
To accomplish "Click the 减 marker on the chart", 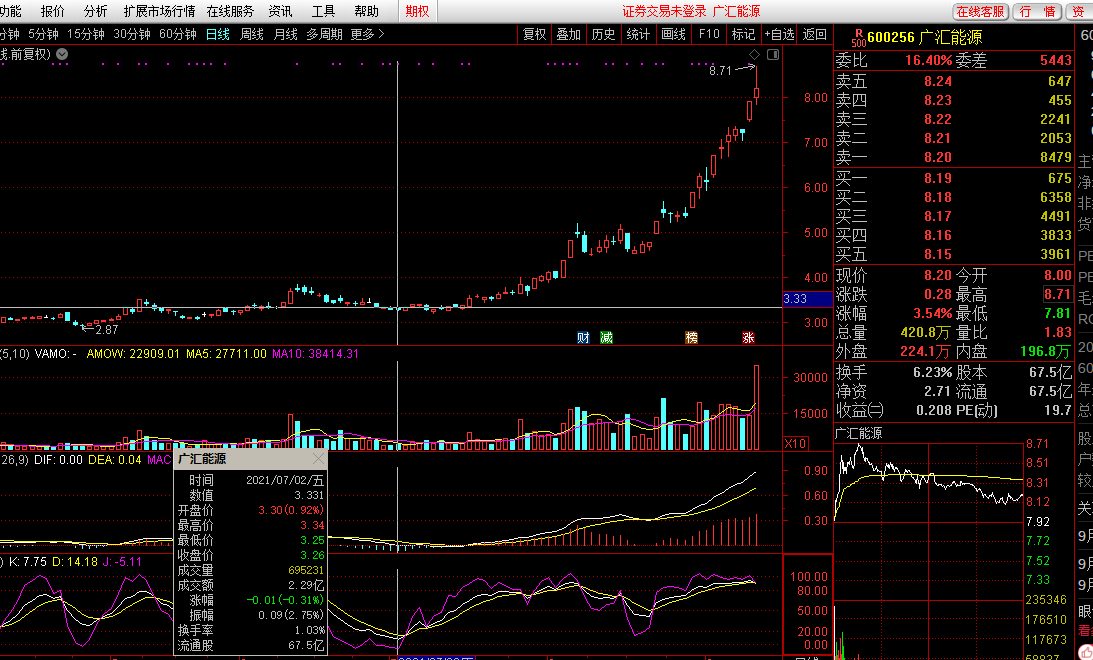I will 606,337.
